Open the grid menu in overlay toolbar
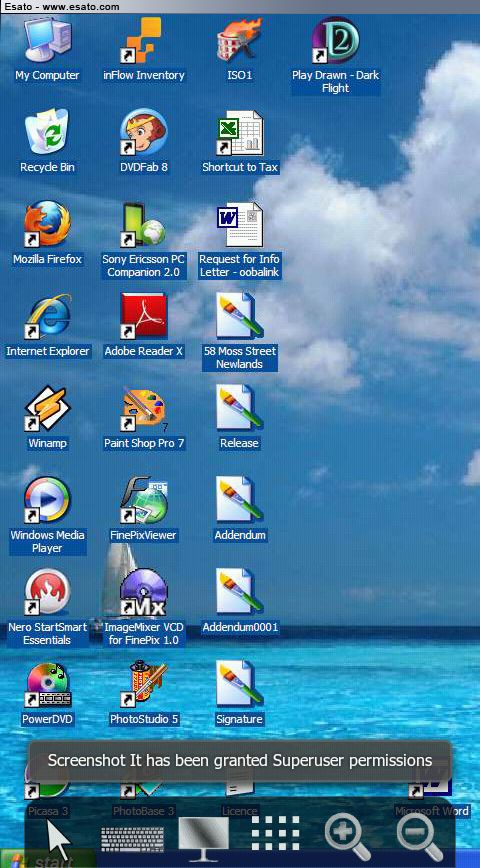The height and width of the screenshot is (868, 480). (x=276, y=833)
